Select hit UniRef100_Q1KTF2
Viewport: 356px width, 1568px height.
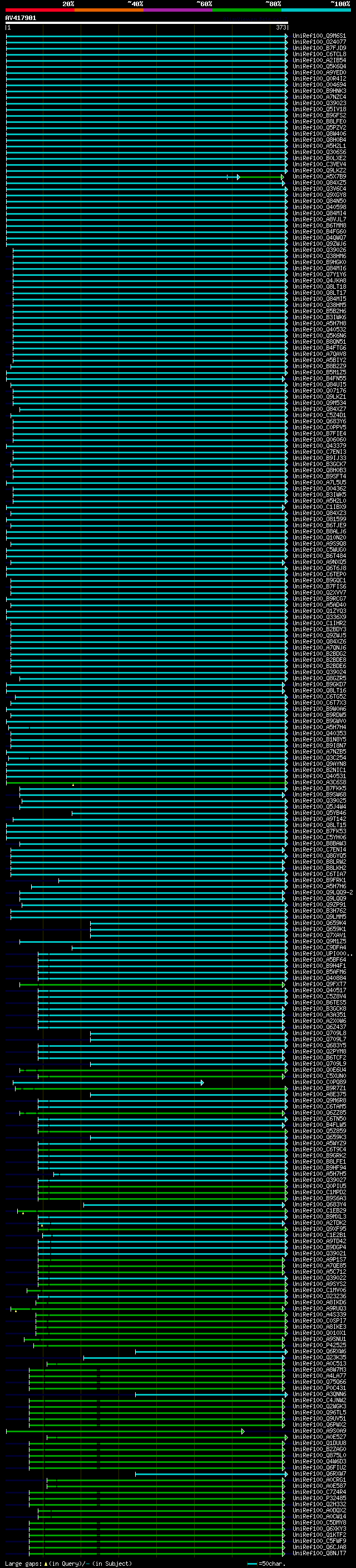tap(319, 1535)
